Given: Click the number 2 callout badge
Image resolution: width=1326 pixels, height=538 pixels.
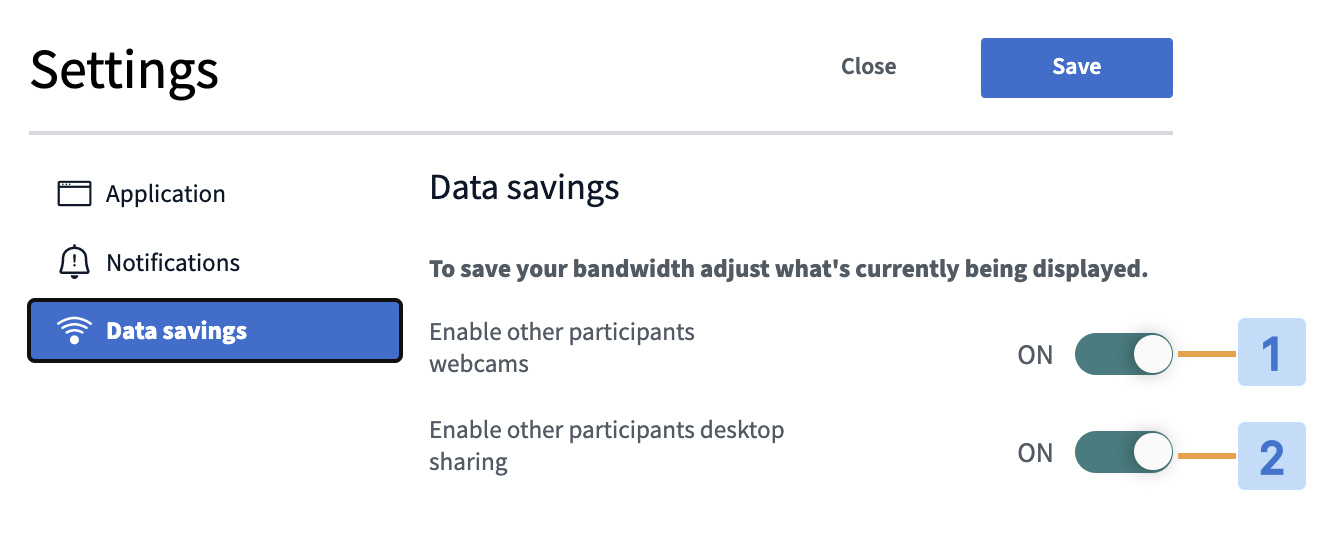Looking at the screenshot, I should pyautogui.click(x=1272, y=456).
